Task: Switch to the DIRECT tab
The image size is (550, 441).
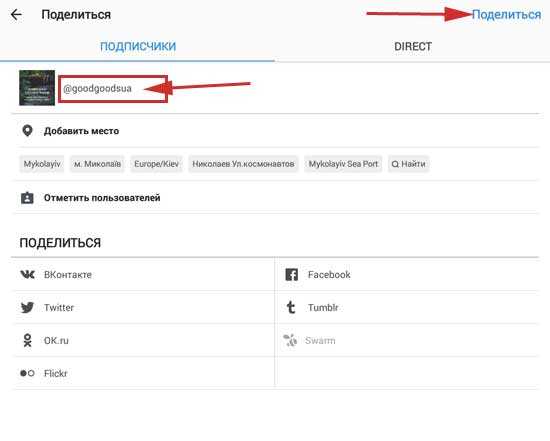Action: tap(413, 46)
